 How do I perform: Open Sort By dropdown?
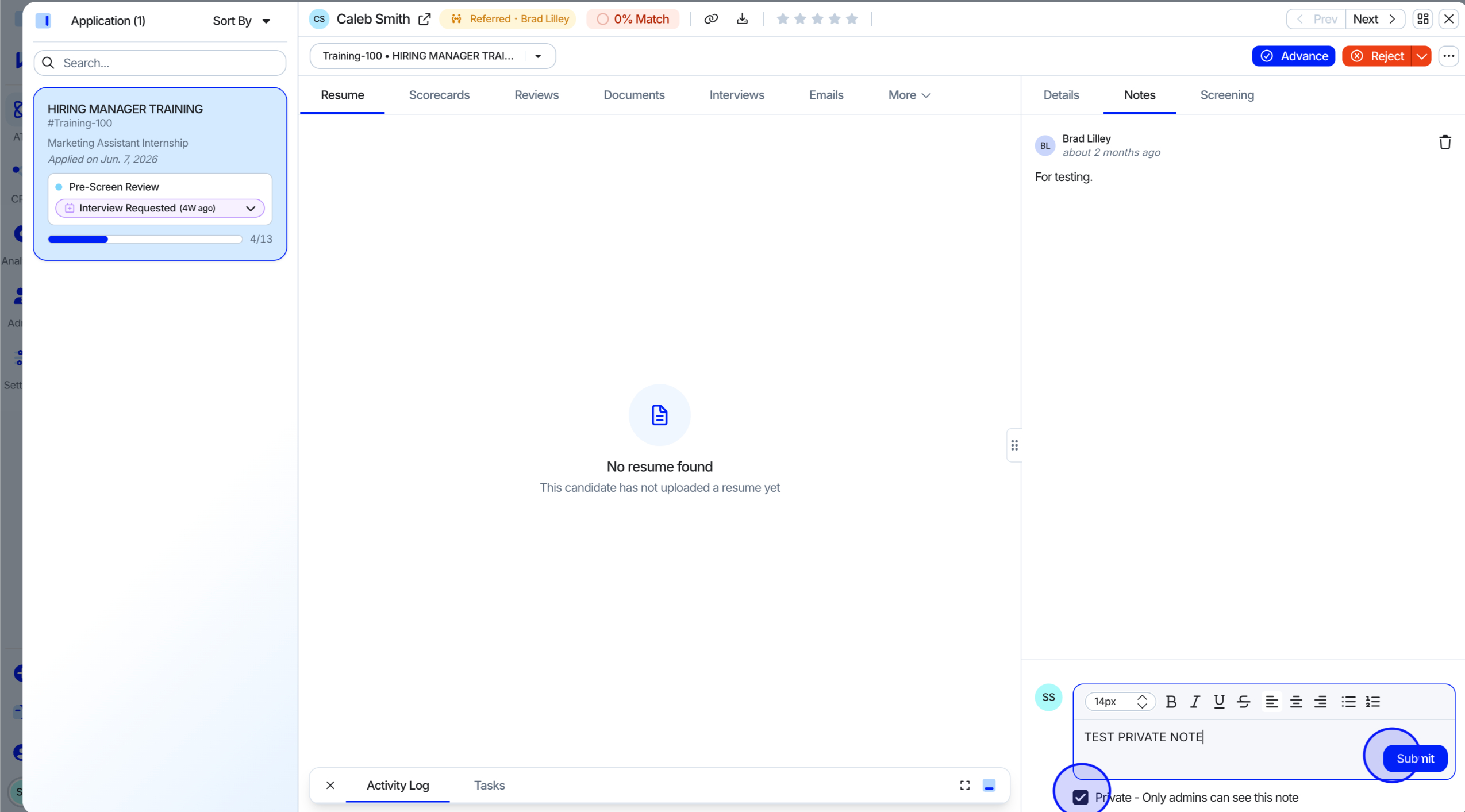tap(241, 21)
